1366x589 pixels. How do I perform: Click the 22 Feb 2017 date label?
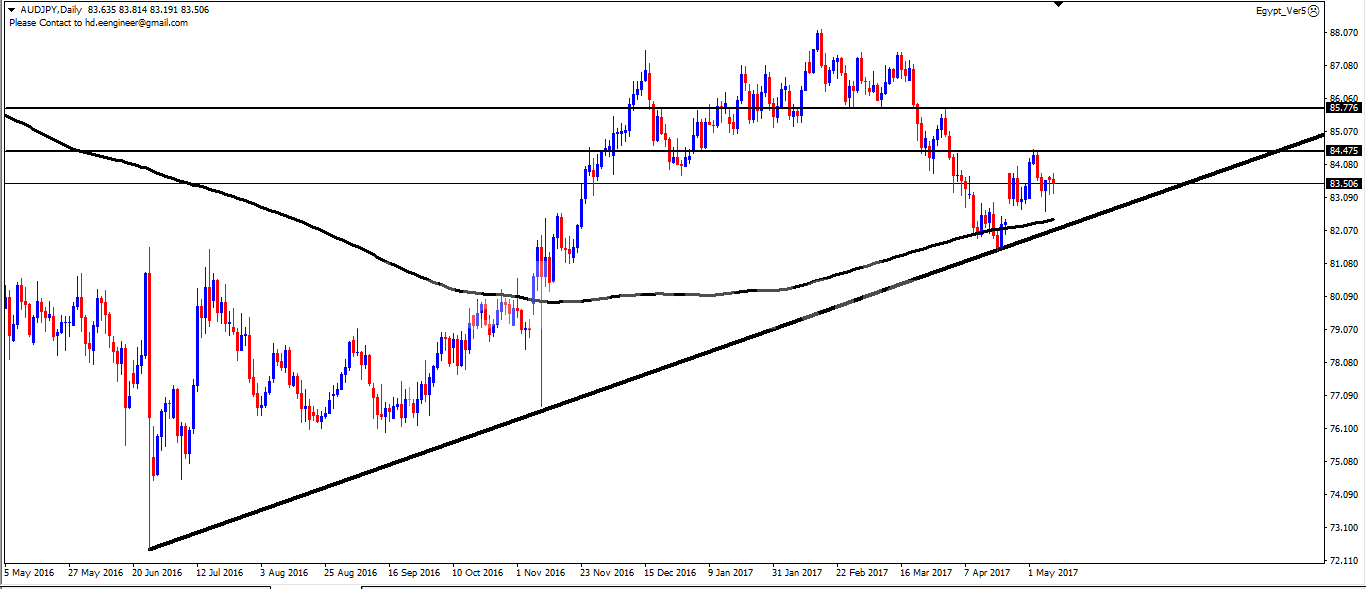click(862, 574)
